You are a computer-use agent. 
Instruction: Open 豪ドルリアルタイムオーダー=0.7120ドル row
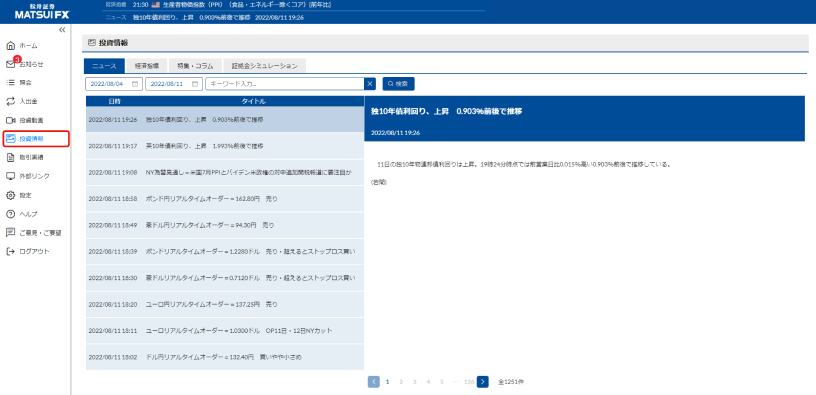pos(225,278)
